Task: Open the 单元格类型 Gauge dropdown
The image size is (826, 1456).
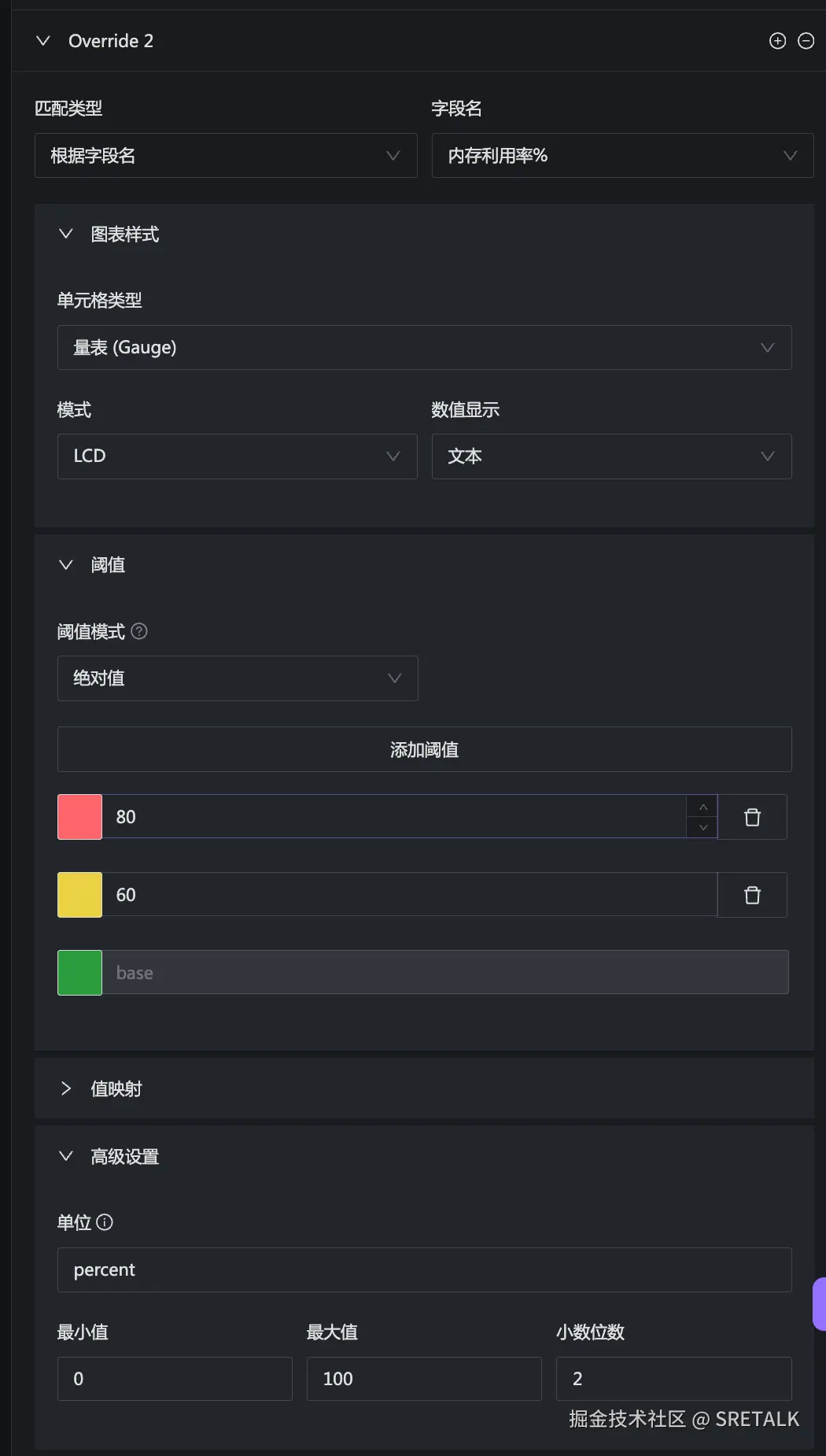Action: click(424, 348)
